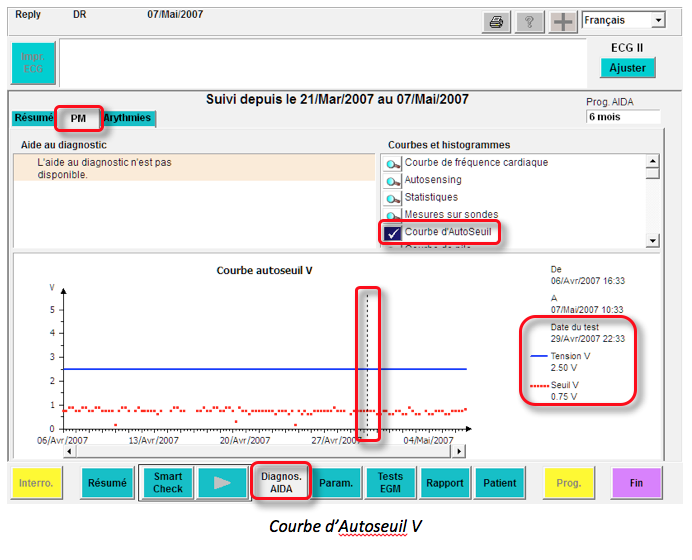Click the Tests EGM button
The height and width of the screenshot is (560, 692).
[391, 483]
